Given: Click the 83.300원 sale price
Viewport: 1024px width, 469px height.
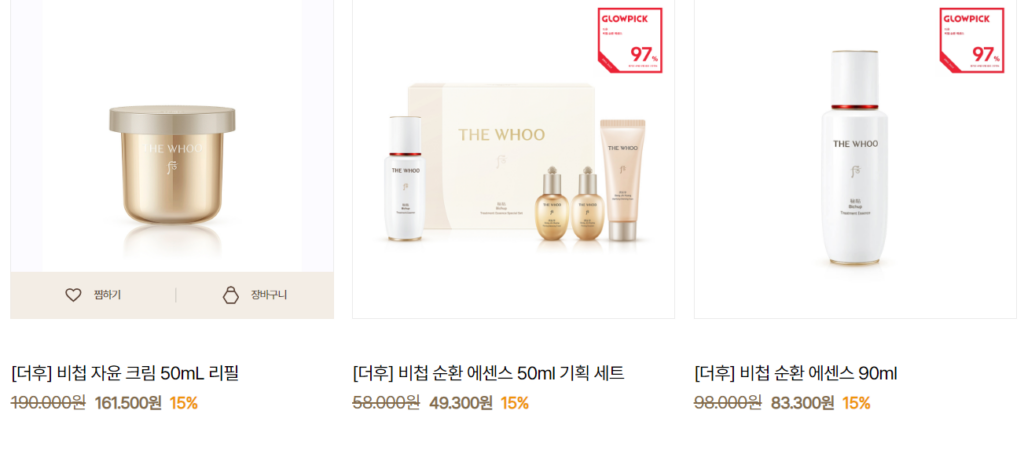Looking at the screenshot, I should [x=803, y=403].
